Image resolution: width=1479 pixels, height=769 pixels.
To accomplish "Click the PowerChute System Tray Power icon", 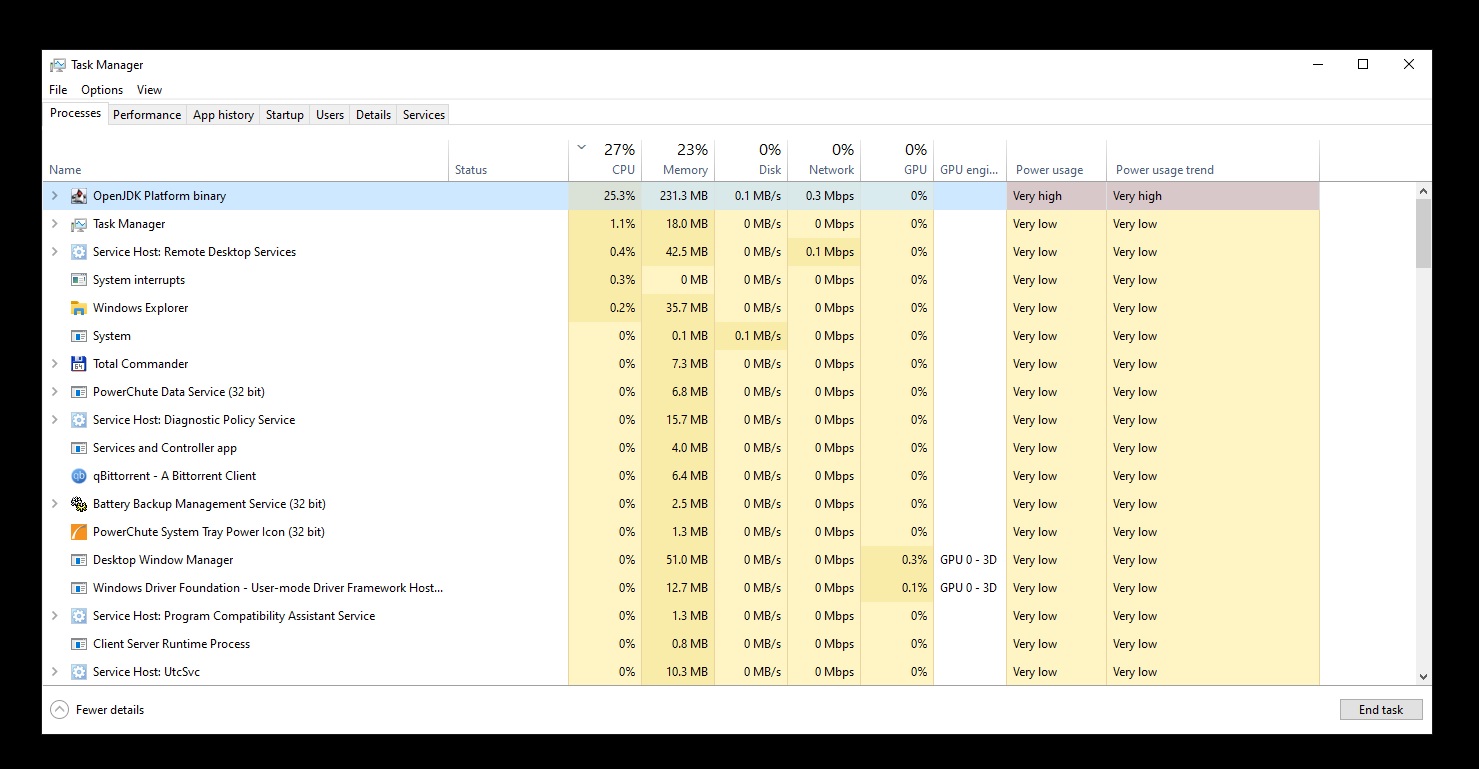I will point(79,532).
